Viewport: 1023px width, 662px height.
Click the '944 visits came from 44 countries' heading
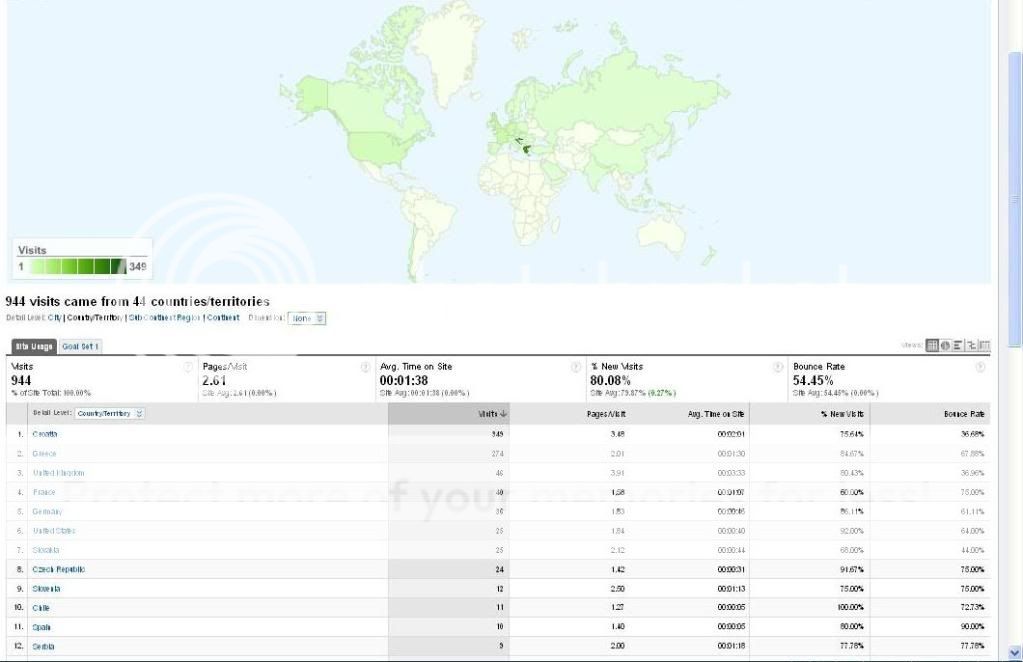click(138, 302)
